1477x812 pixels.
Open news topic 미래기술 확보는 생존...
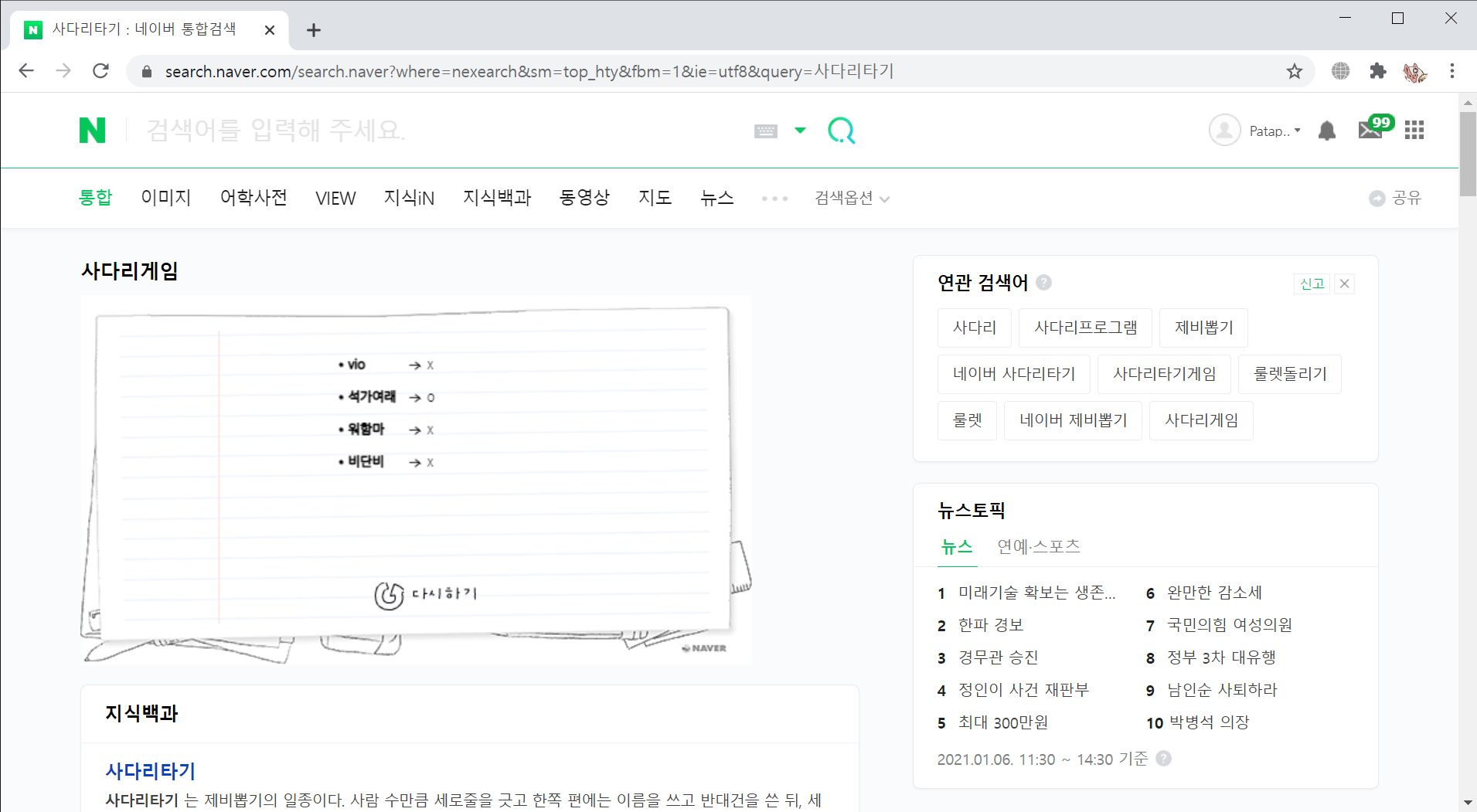point(1036,593)
